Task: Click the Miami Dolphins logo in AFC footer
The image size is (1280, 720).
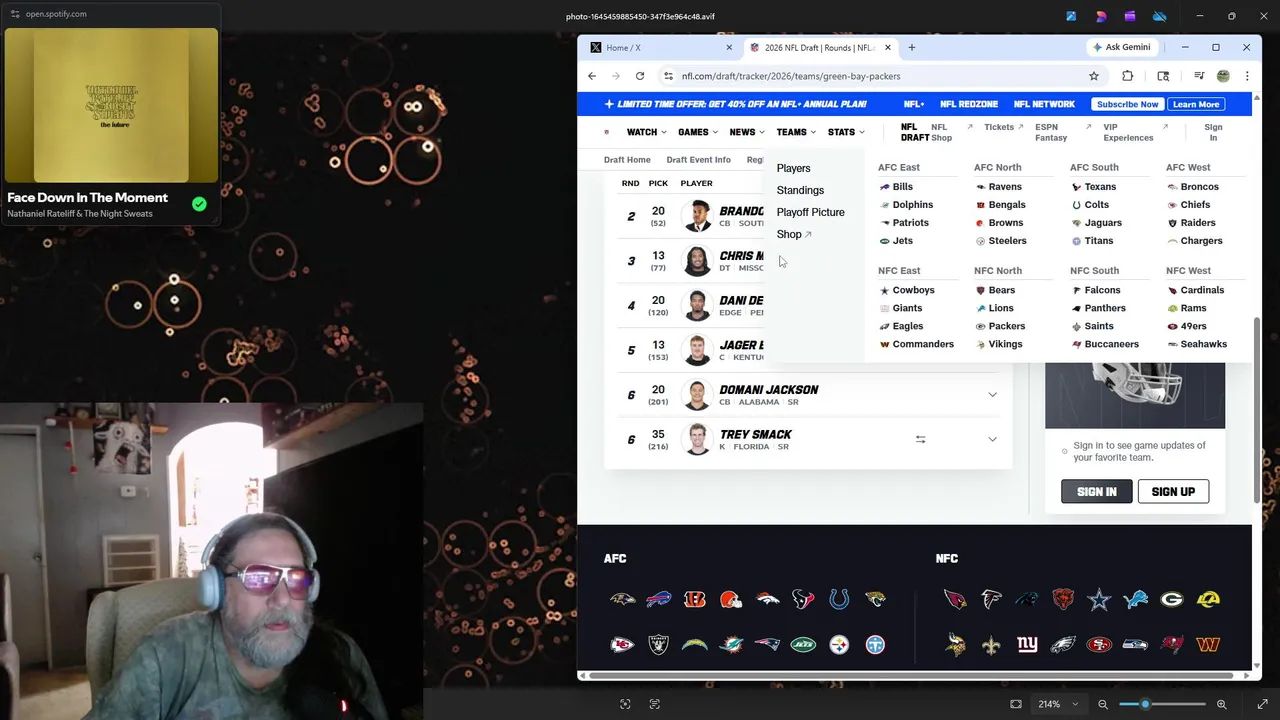Action: (731, 645)
